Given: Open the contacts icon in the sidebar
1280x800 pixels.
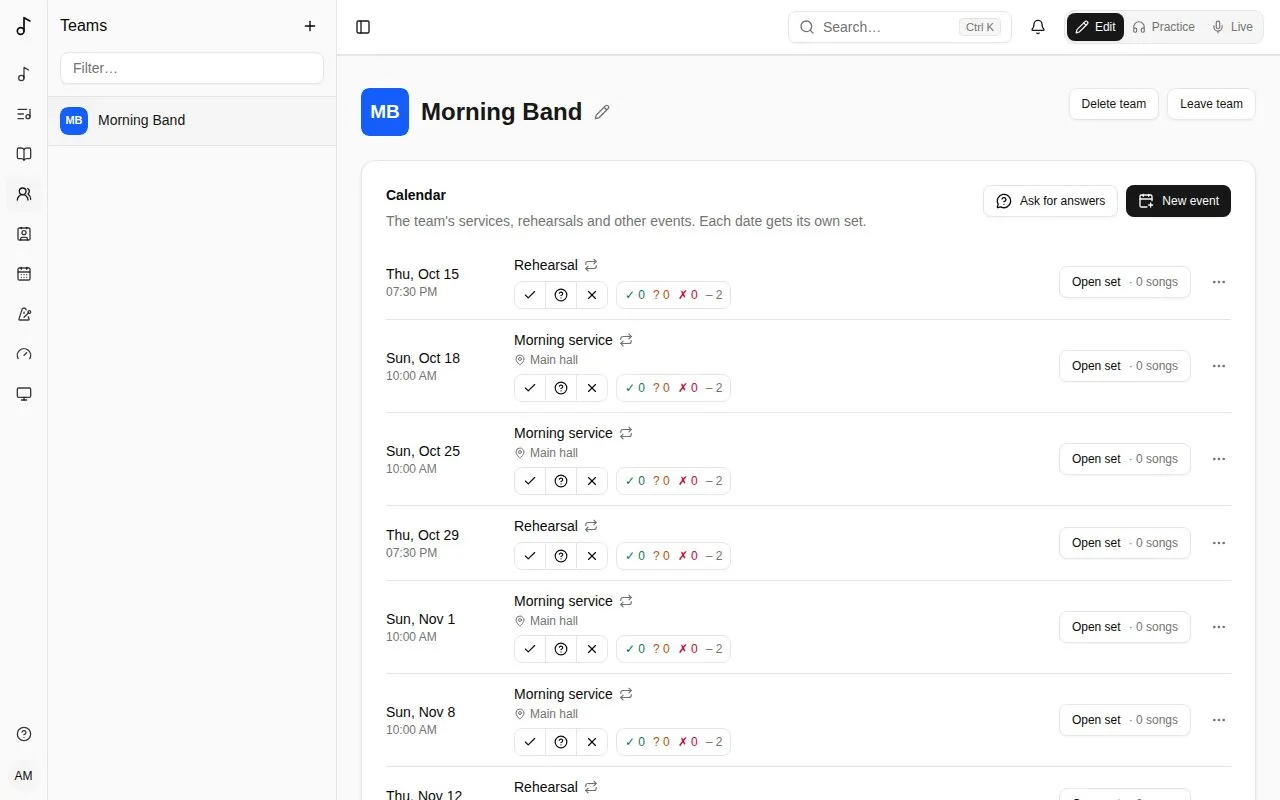Looking at the screenshot, I should [24, 234].
